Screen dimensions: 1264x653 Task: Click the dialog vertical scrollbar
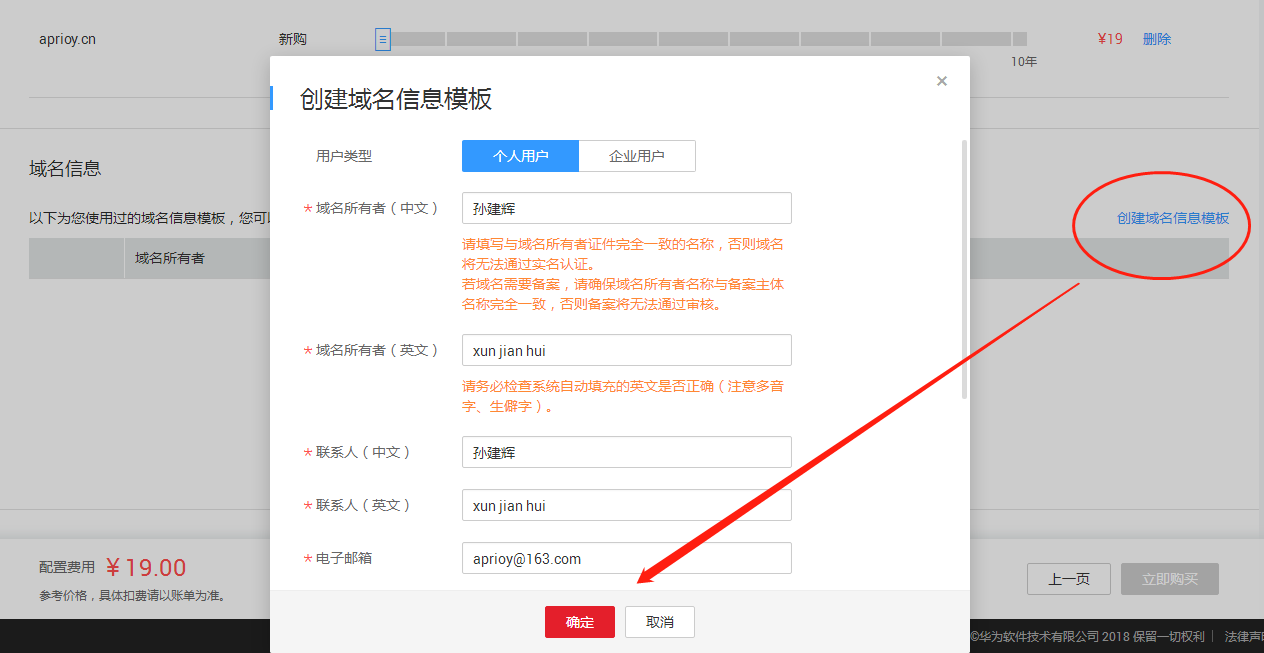[964, 270]
